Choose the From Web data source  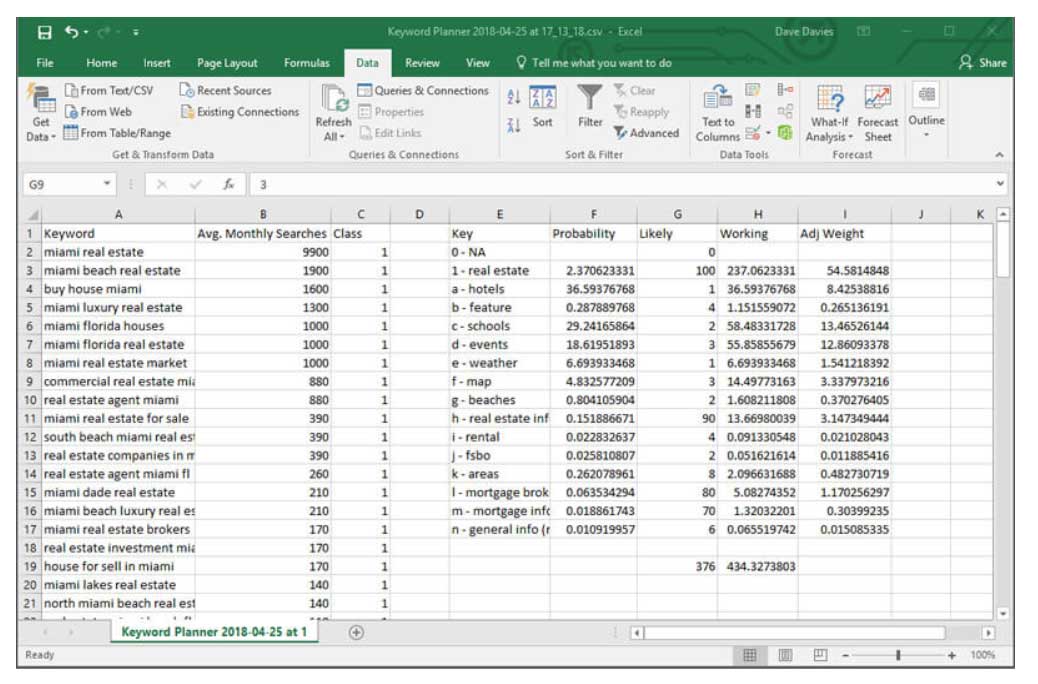click(98, 112)
